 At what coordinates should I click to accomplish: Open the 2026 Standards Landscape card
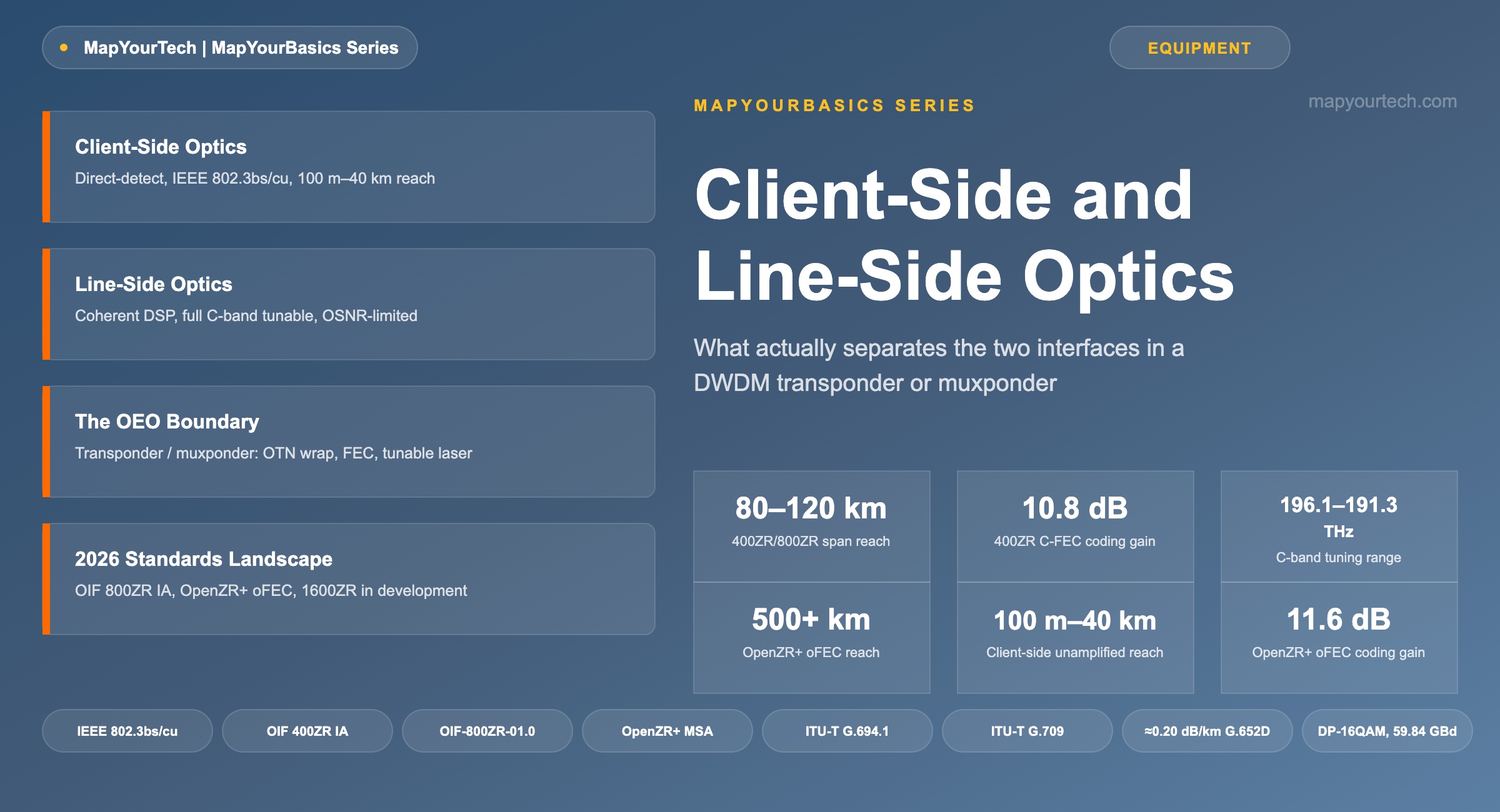349,579
